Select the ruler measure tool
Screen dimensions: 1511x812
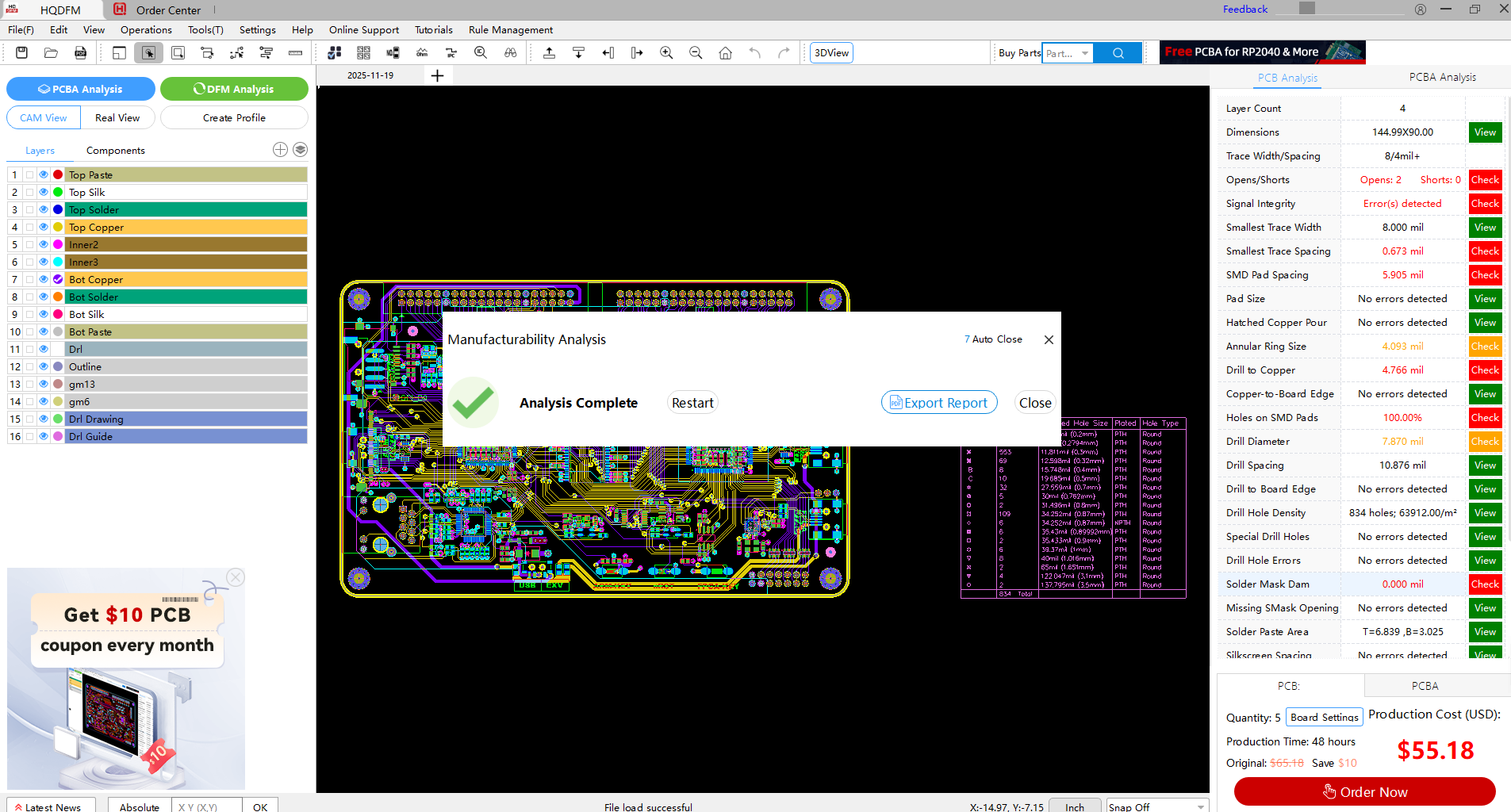click(295, 53)
